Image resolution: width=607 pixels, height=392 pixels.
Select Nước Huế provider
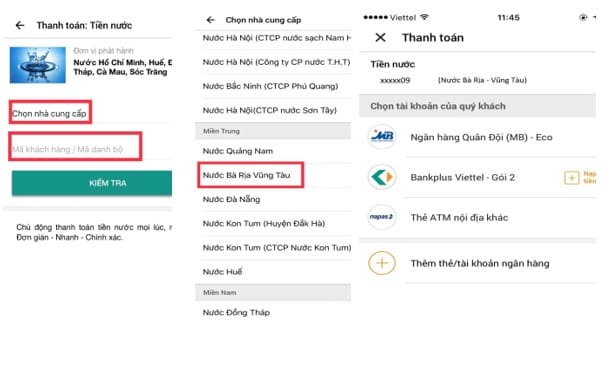[x=276, y=272]
